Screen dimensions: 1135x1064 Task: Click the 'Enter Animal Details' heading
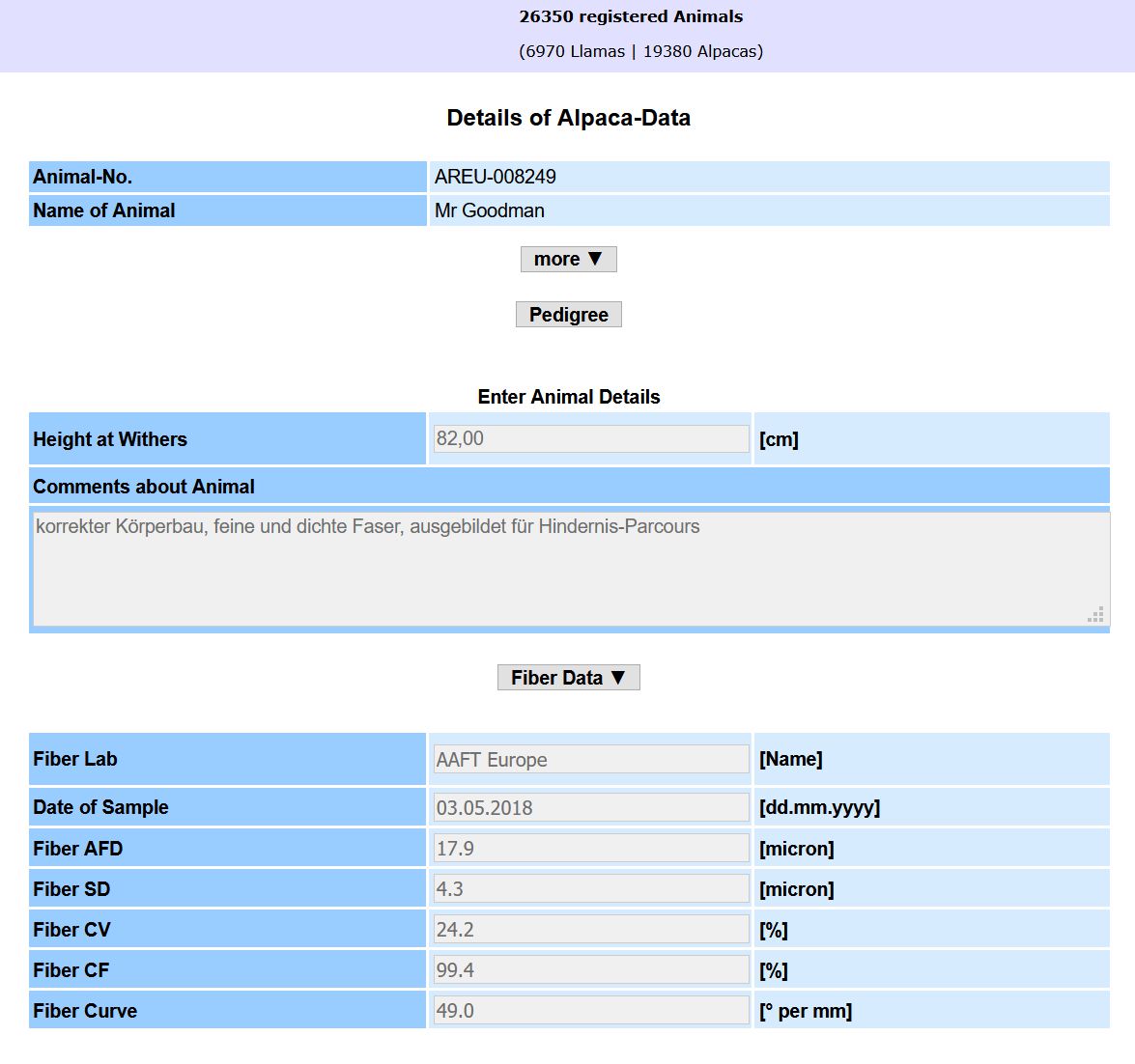(x=568, y=397)
